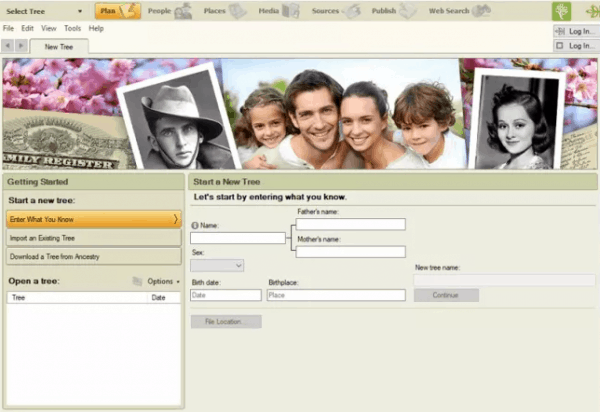Open the Plan workspace

(118, 11)
